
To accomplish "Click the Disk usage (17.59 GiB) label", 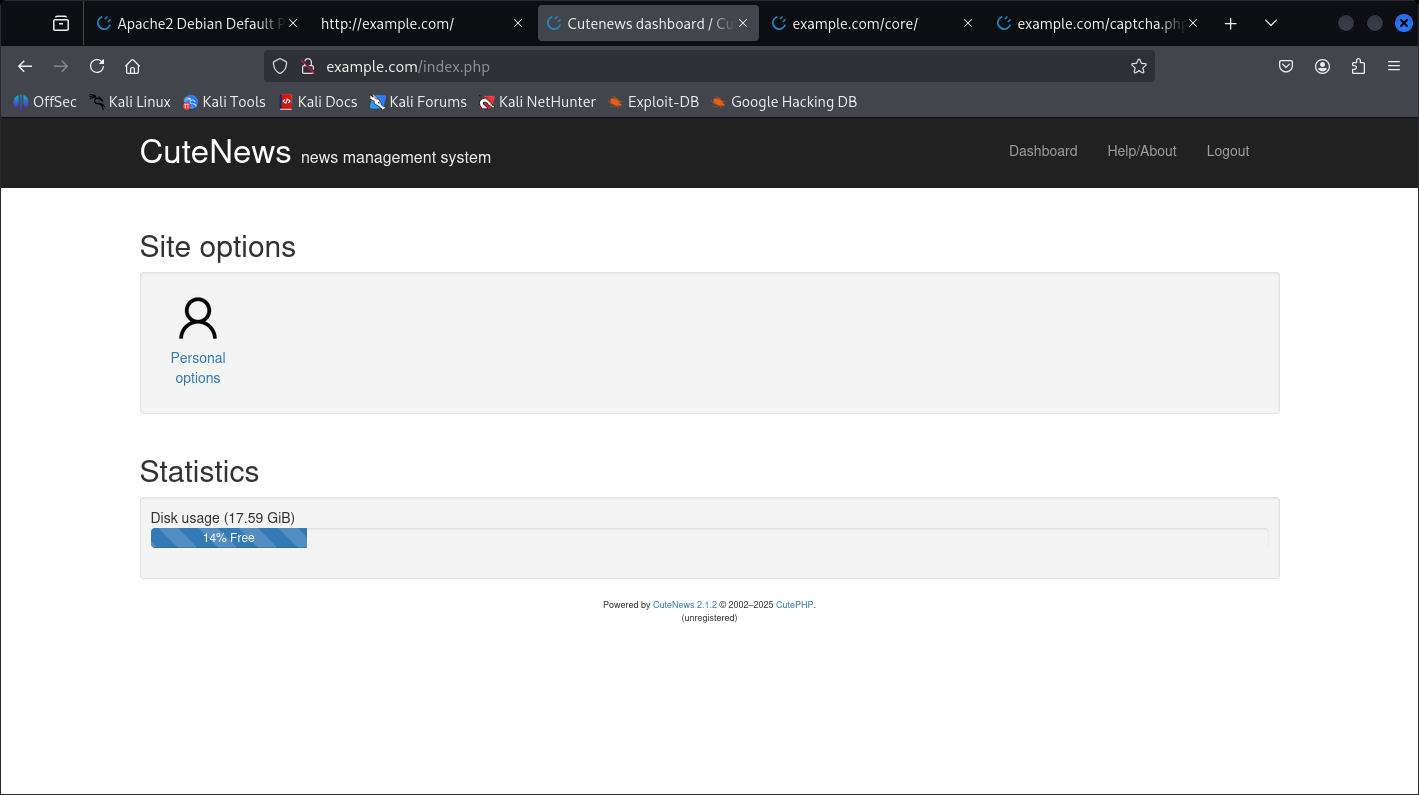I will click(223, 518).
